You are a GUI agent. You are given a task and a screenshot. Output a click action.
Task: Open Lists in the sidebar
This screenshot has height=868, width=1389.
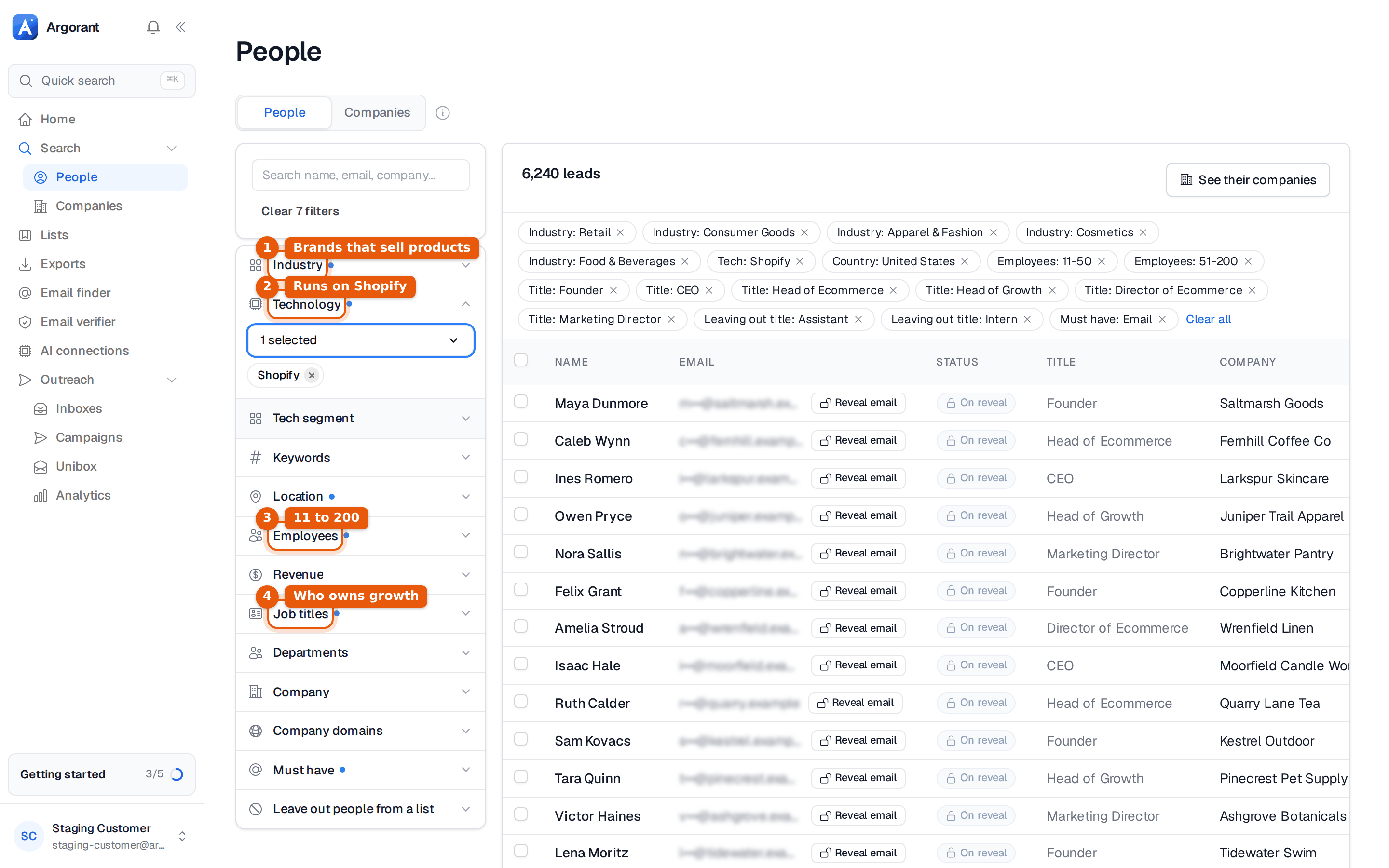[x=102, y=235]
